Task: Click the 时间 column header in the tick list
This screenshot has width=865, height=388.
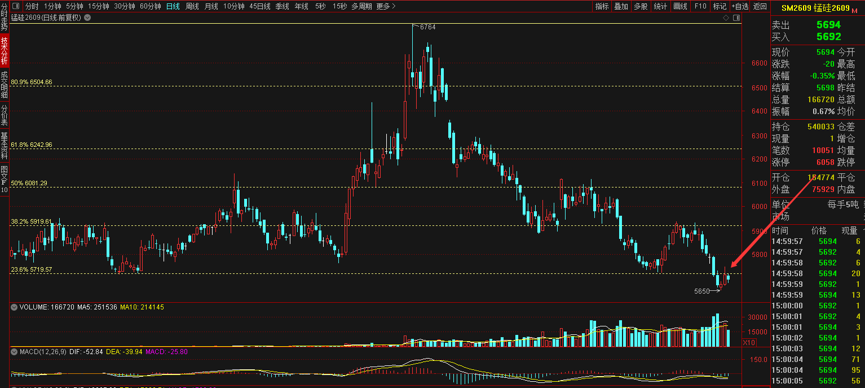Action: coord(780,230)
